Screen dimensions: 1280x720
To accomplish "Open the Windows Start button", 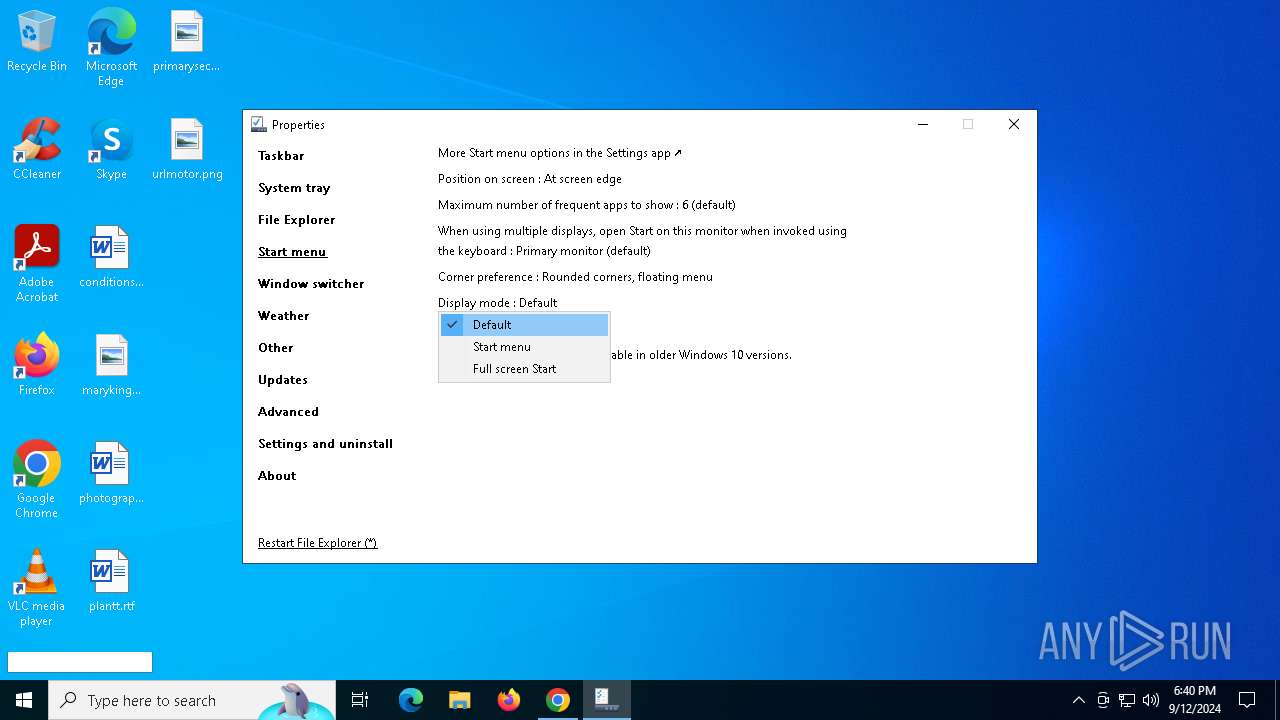I will click(24, 700).
